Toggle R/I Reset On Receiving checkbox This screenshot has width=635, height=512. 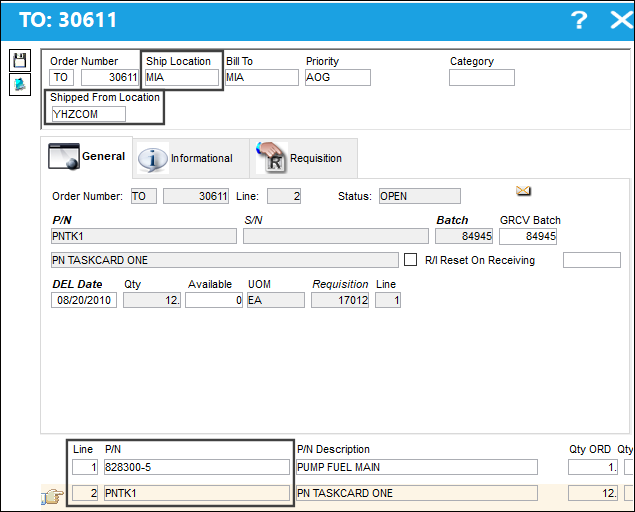point(410,260)
